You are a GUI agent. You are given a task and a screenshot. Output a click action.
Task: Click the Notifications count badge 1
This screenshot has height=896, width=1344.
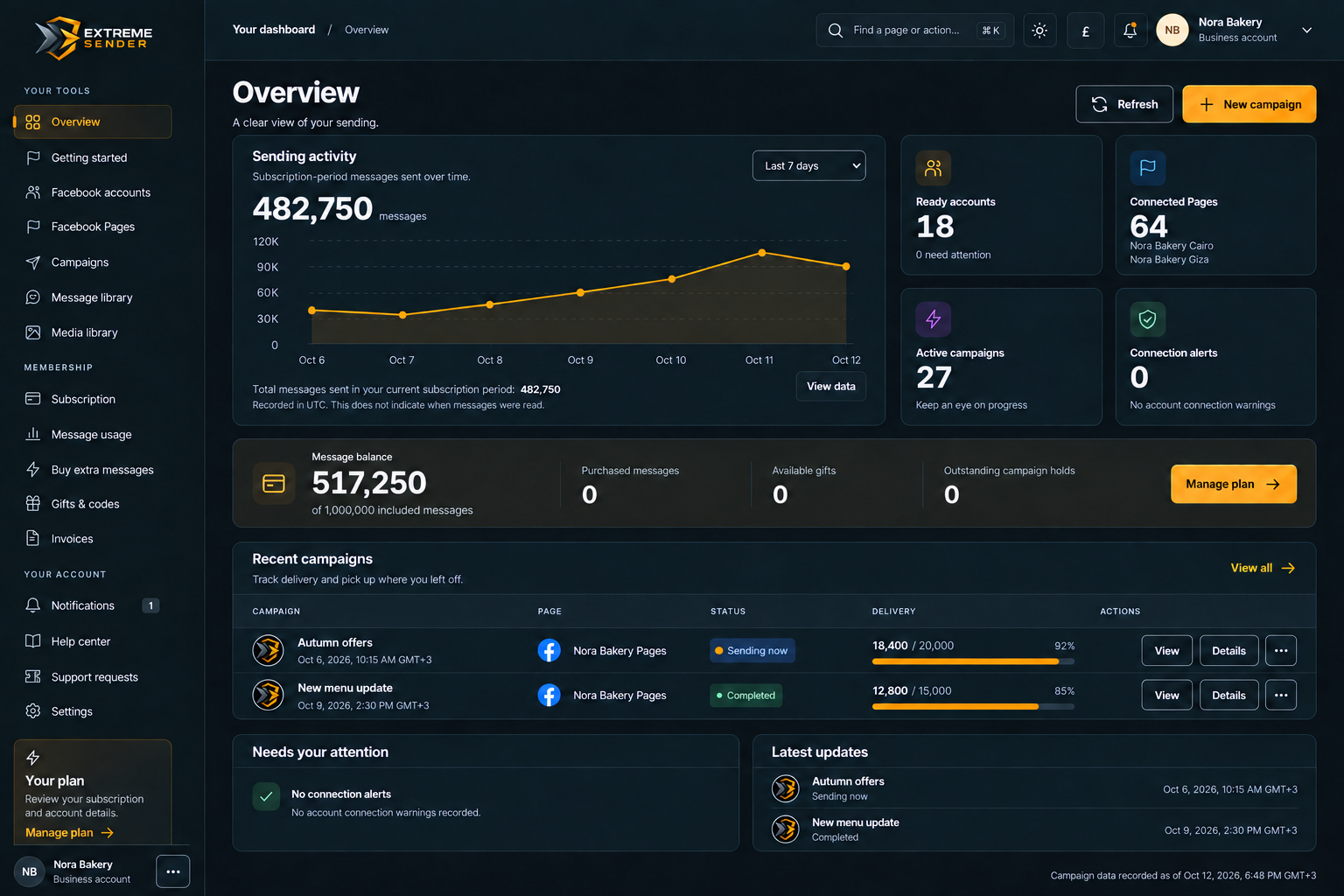[151, 605]
